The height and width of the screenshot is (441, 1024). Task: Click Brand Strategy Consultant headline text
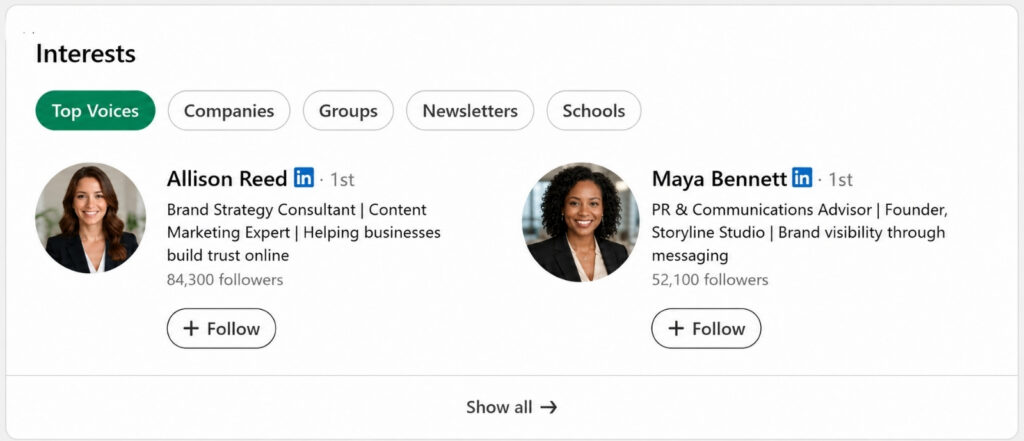304,232
